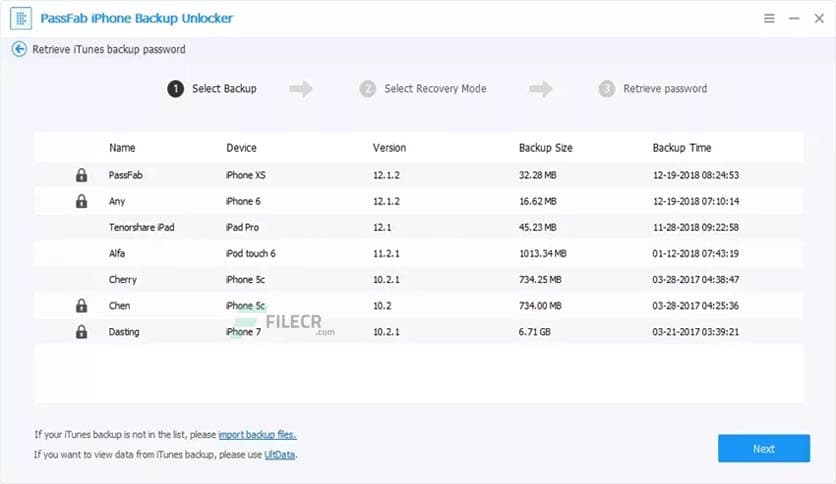Close the PassFab window
This screenshot has width=836, height=484.
[819, 18]
